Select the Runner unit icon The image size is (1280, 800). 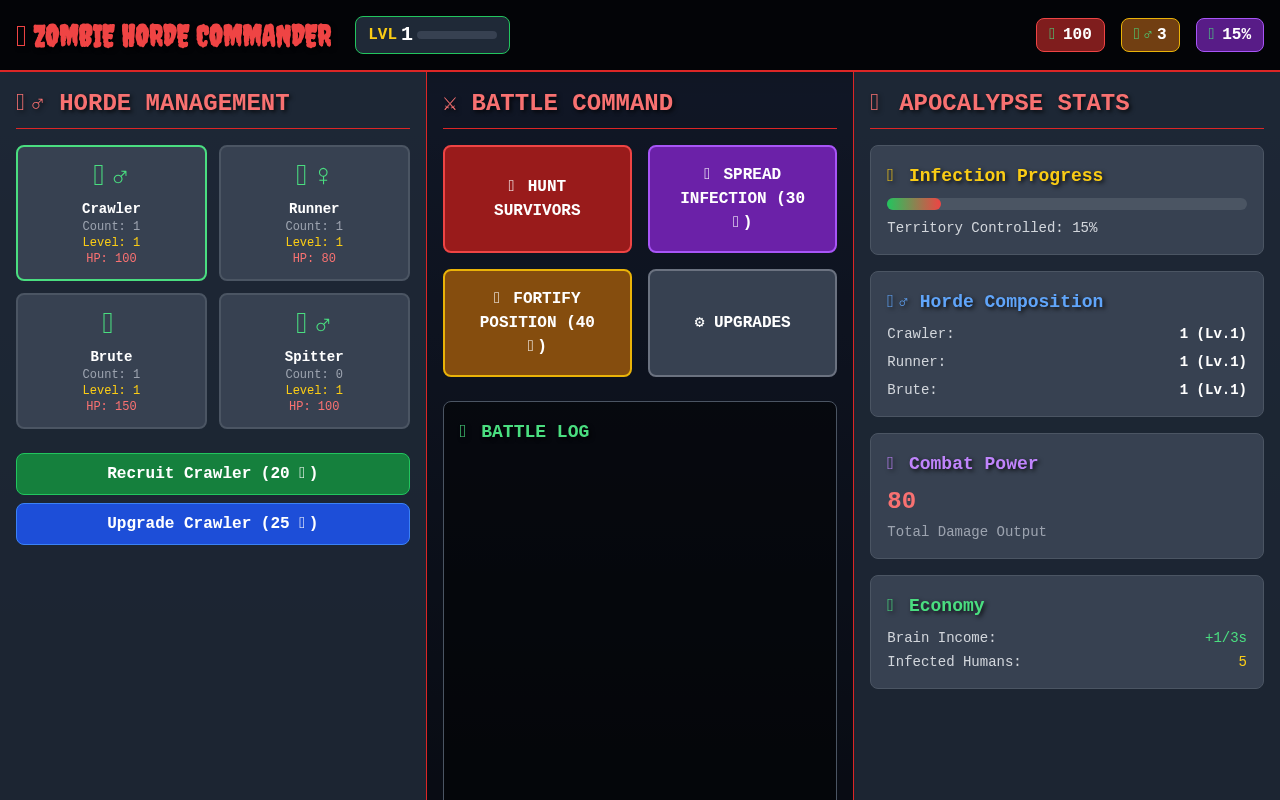point(302,174)
